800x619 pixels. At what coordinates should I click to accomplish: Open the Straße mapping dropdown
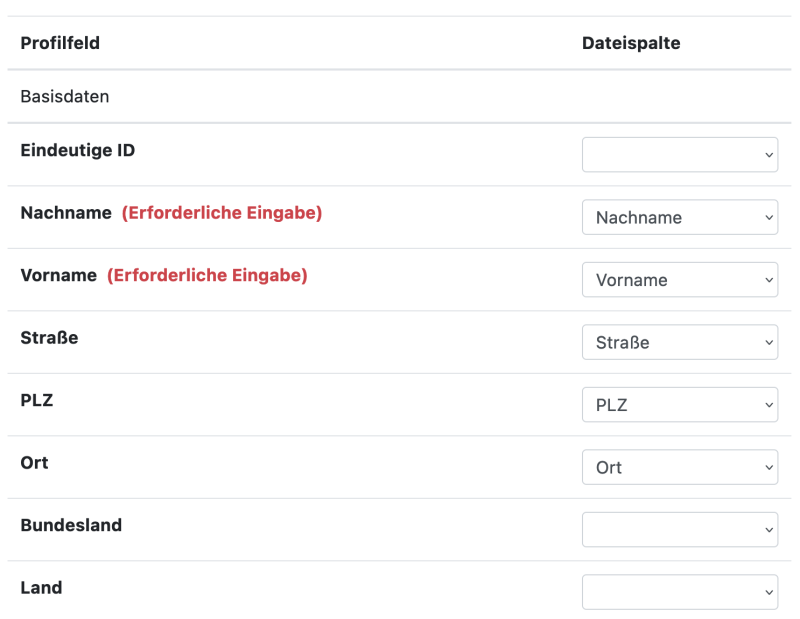(680, 342)
